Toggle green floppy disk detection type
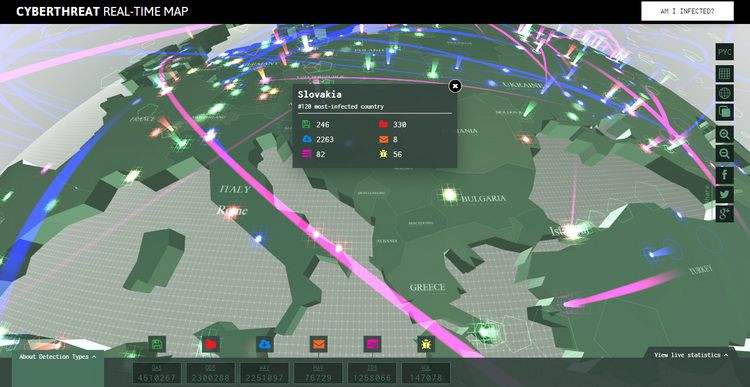Image resolution: width=750 pixels, height=387 pixels. (157, 344)
